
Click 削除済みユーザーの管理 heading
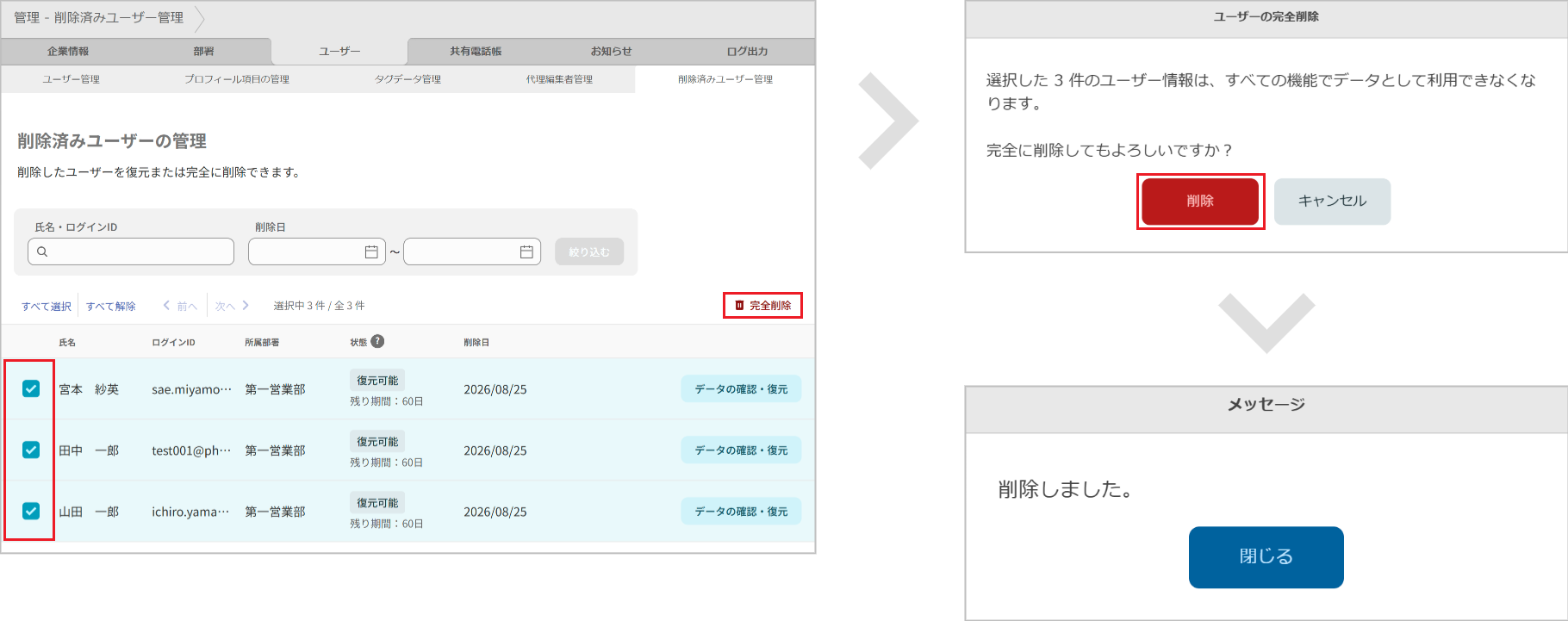(x=112, y=140)
